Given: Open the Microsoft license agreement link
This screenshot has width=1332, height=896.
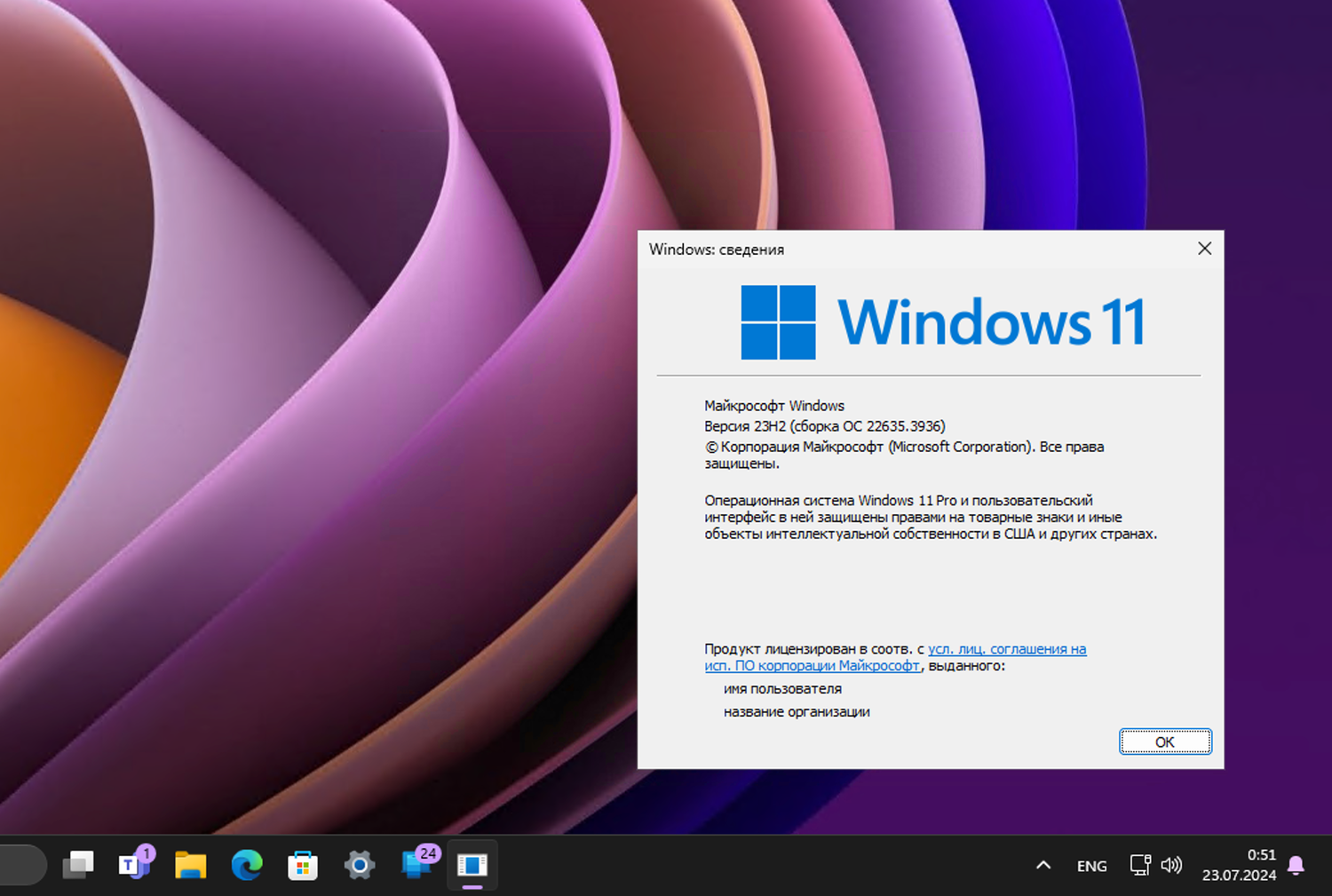Looking at the screenshot, I should tap(1008, 649).
